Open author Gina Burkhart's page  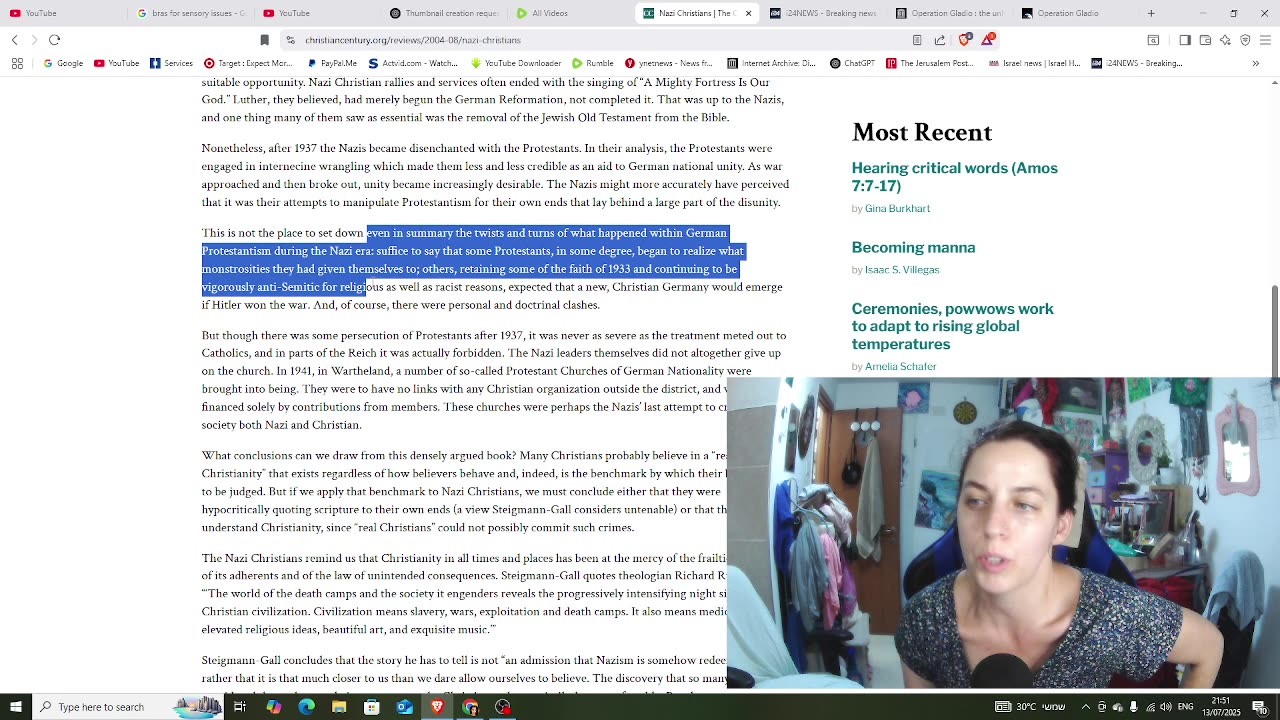point(897,208)
